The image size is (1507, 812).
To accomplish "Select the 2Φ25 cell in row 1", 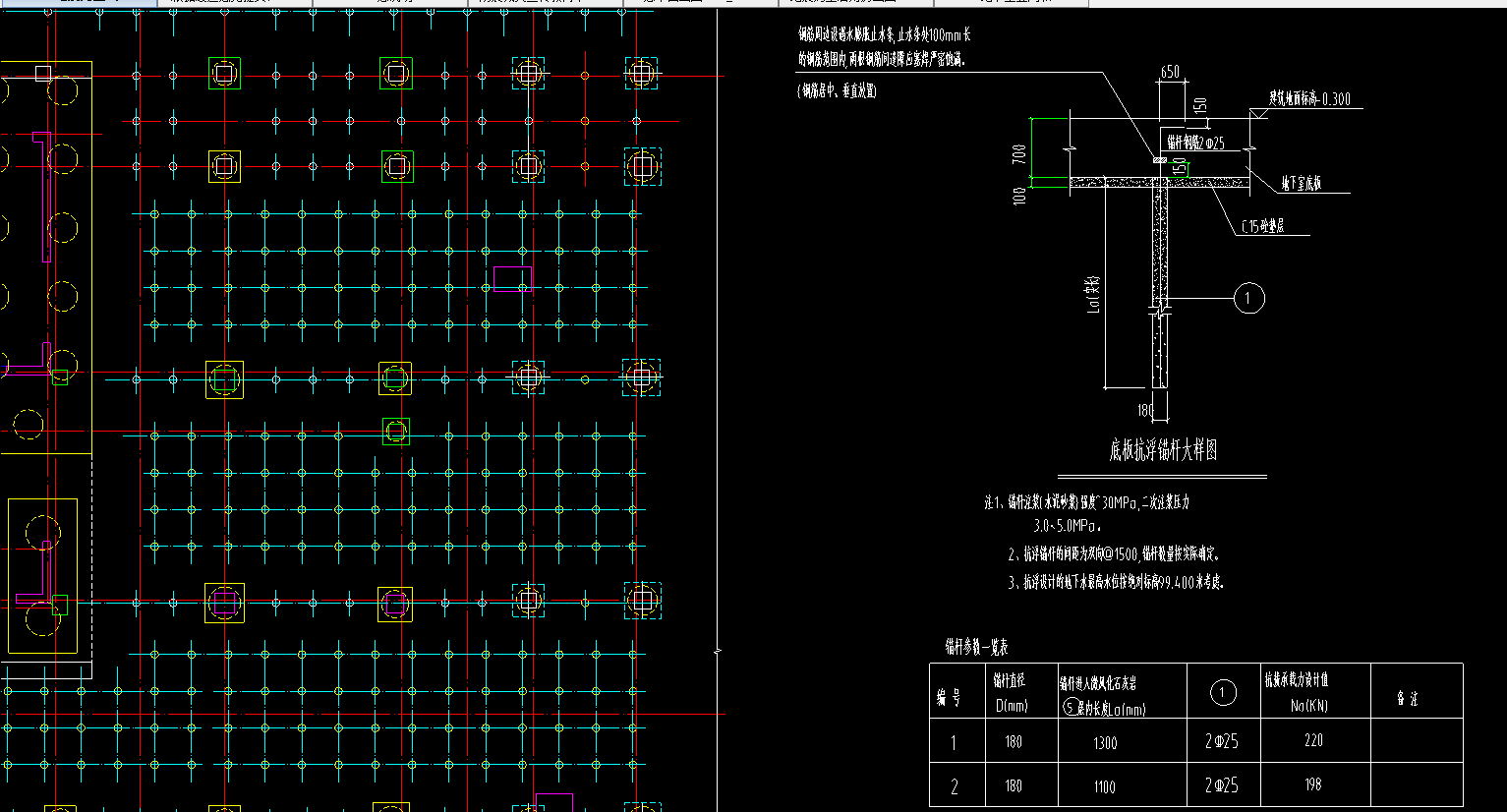I will coord(1222,741).
